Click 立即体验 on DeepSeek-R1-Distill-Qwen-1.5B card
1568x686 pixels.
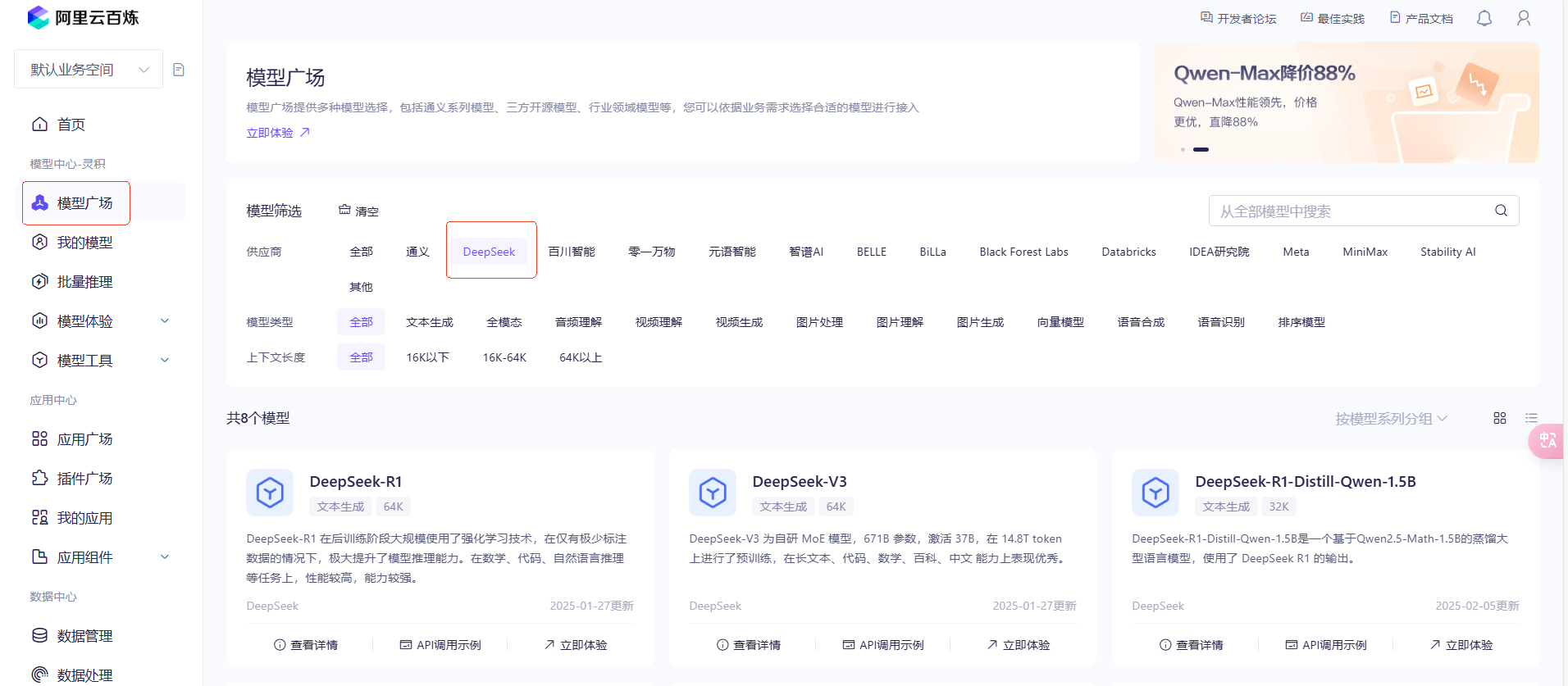pyautogui.click(x=1461, y=645)
